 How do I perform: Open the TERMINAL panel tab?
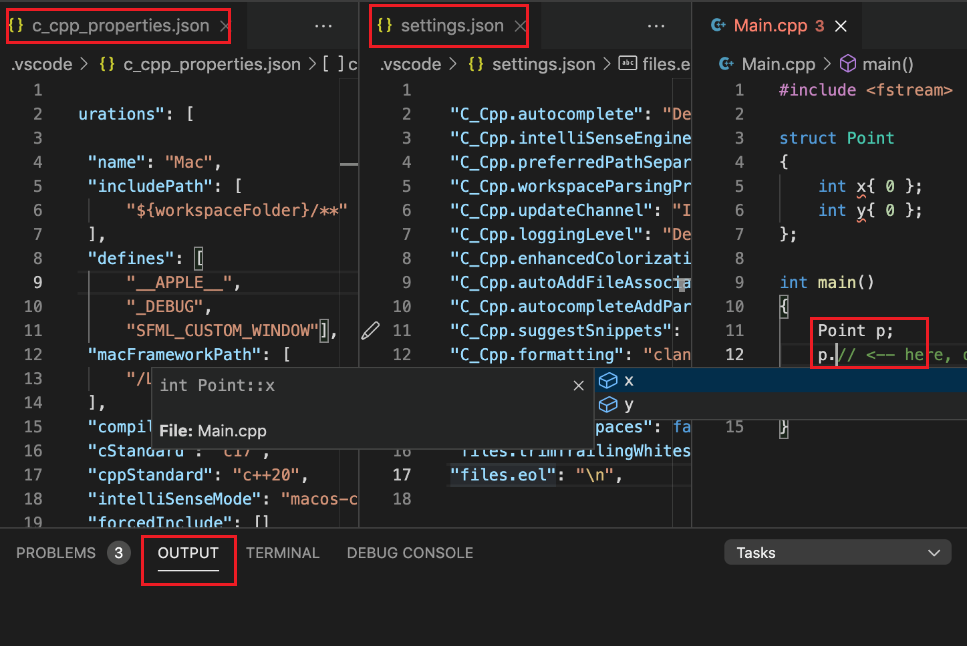point(283,553)
